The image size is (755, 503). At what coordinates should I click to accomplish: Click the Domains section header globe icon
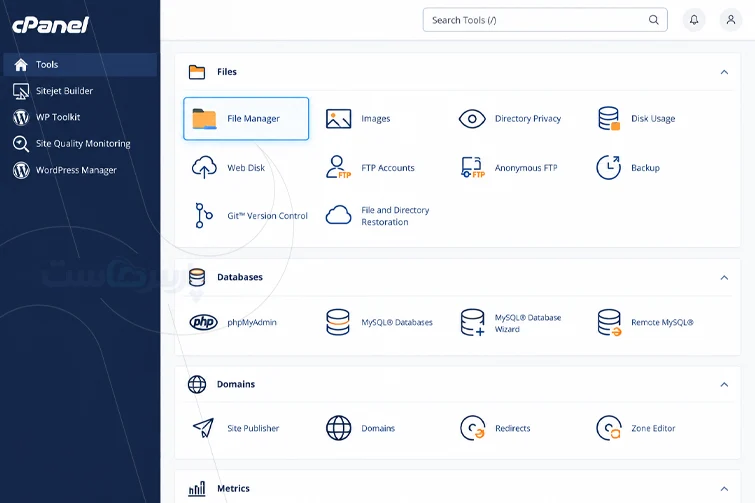tap(197, 384)
